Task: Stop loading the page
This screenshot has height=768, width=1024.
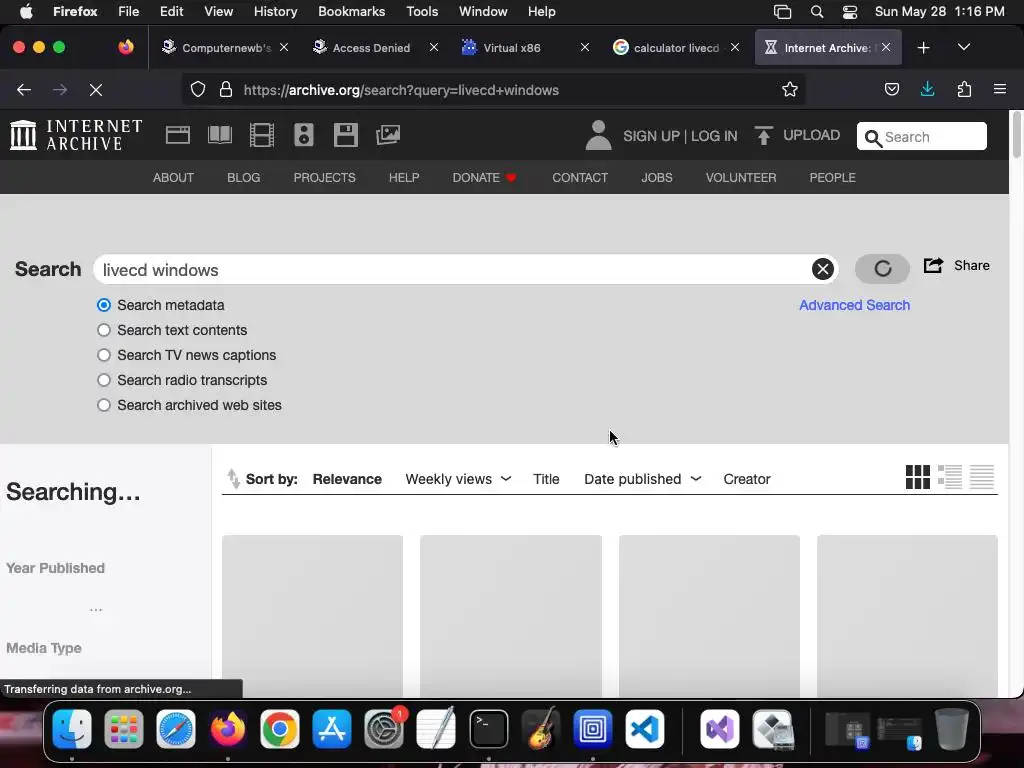Action: [95, 90]
